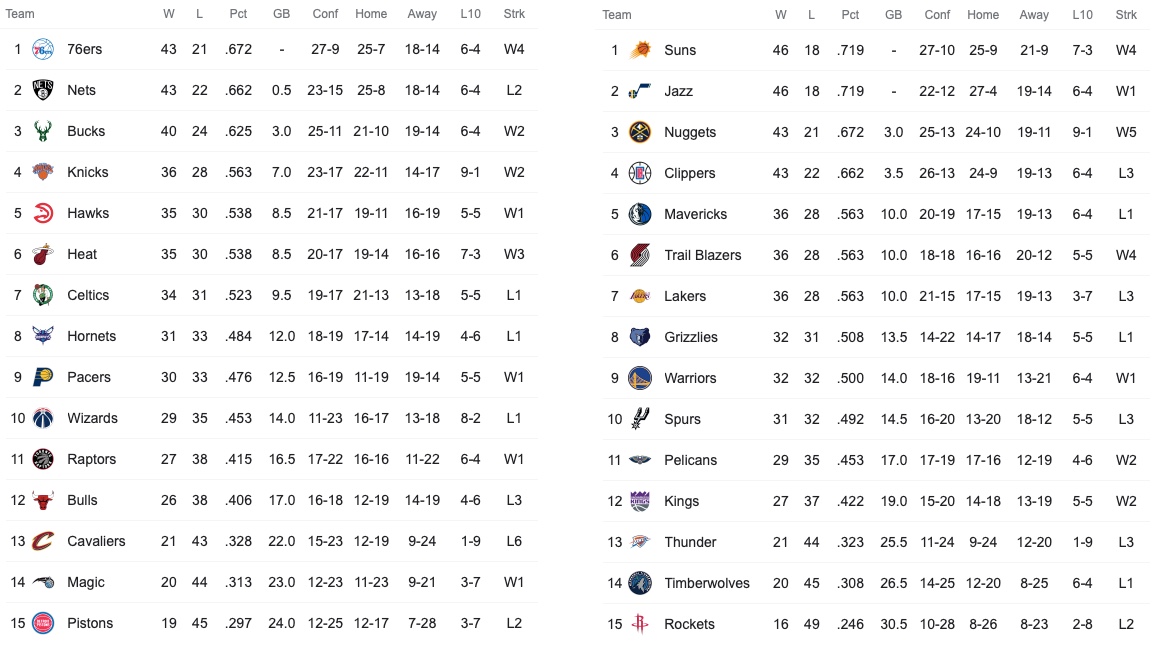Click the Miami Heat logo

pyautogui.click(x=43, y=254)
